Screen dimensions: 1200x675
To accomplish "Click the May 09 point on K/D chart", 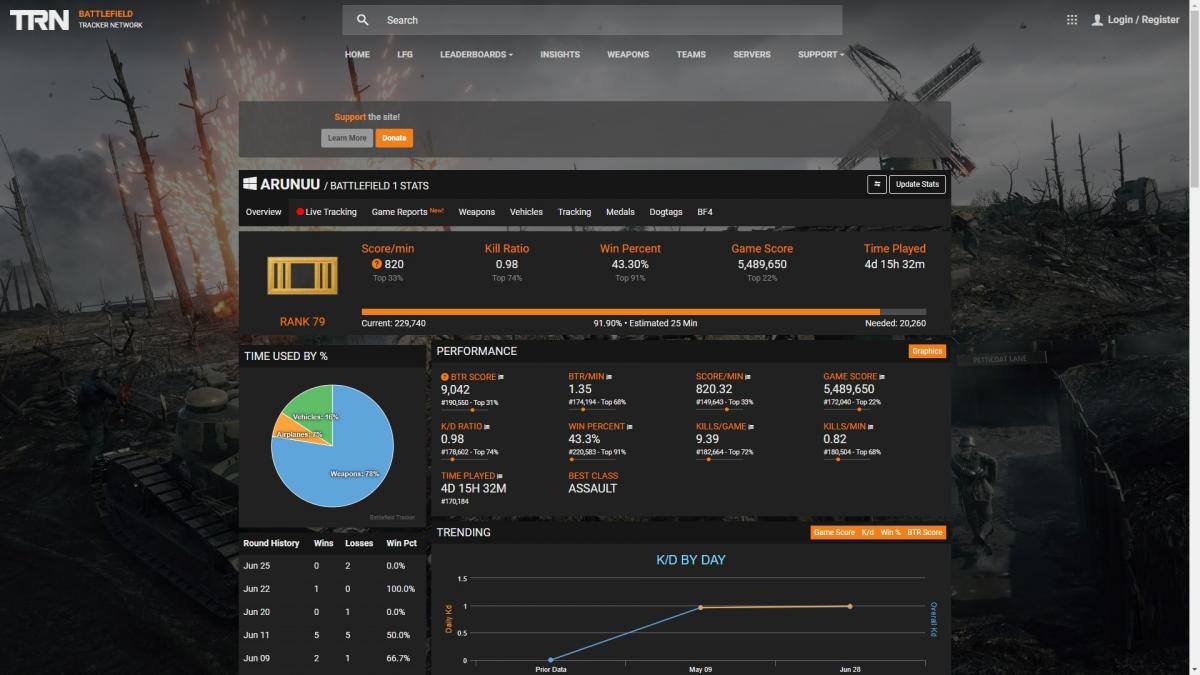I will tap(700, 607).
